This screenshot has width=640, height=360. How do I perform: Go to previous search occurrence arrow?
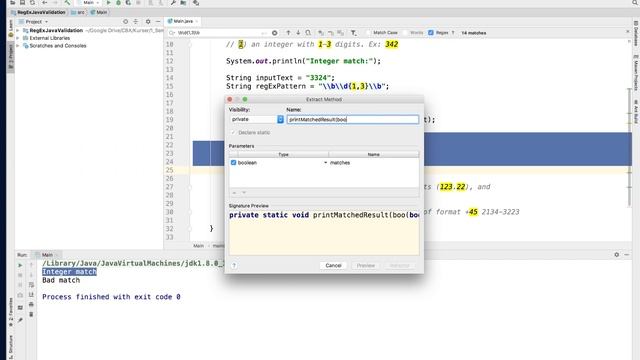(x=288, y=33)
